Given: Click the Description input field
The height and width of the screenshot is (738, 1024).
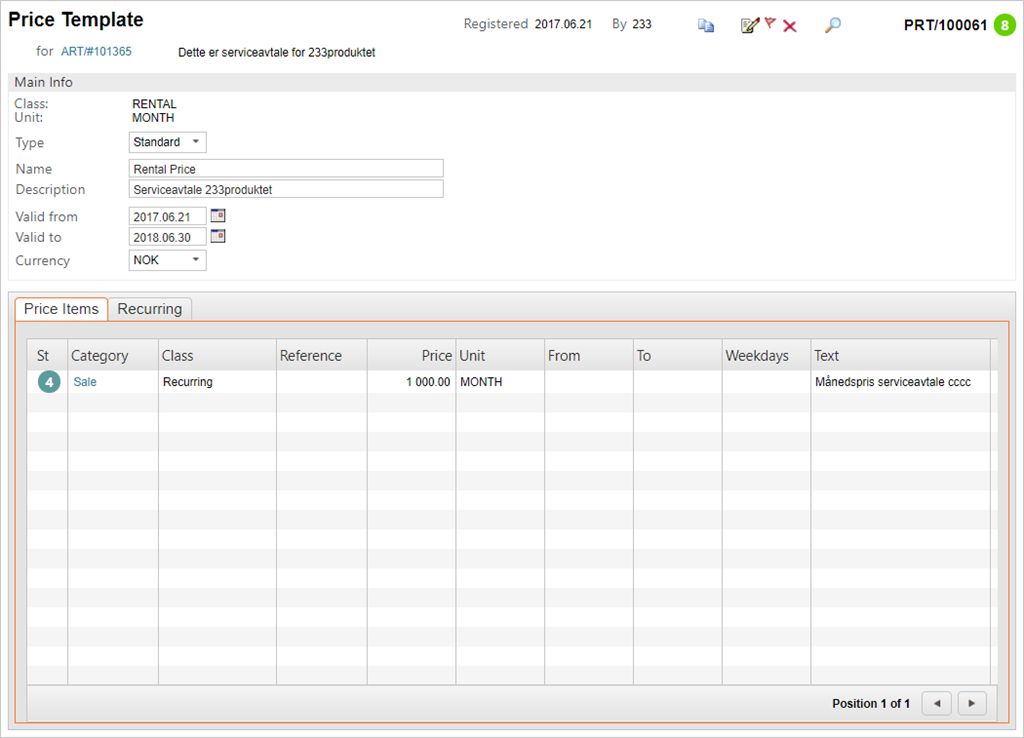Looking at the screenshot, I should coord(286,189).
